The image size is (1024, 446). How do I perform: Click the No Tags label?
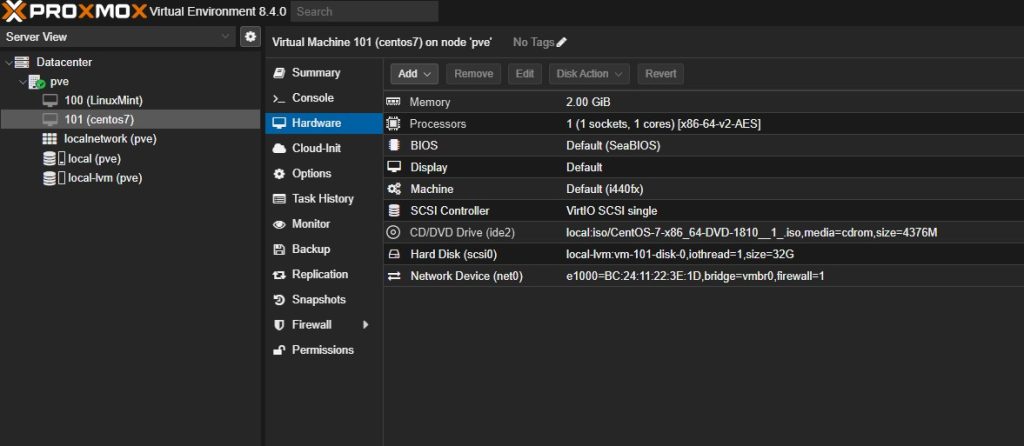point(534,42)
